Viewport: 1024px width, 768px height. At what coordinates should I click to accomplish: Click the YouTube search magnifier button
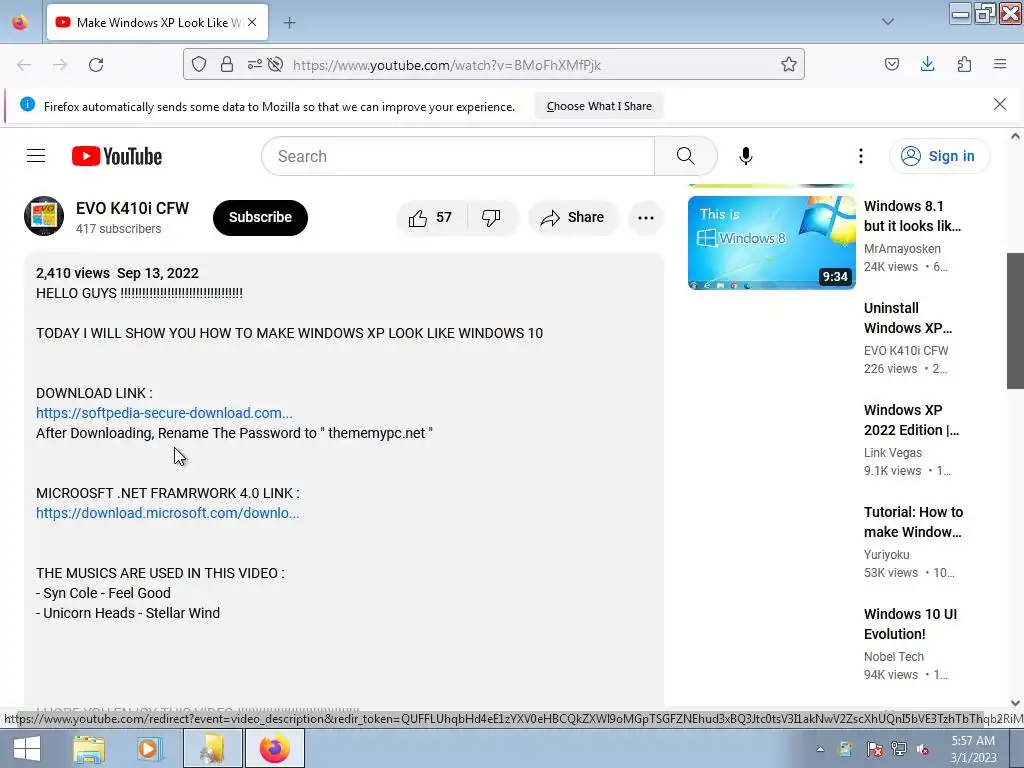coord(686,156)
